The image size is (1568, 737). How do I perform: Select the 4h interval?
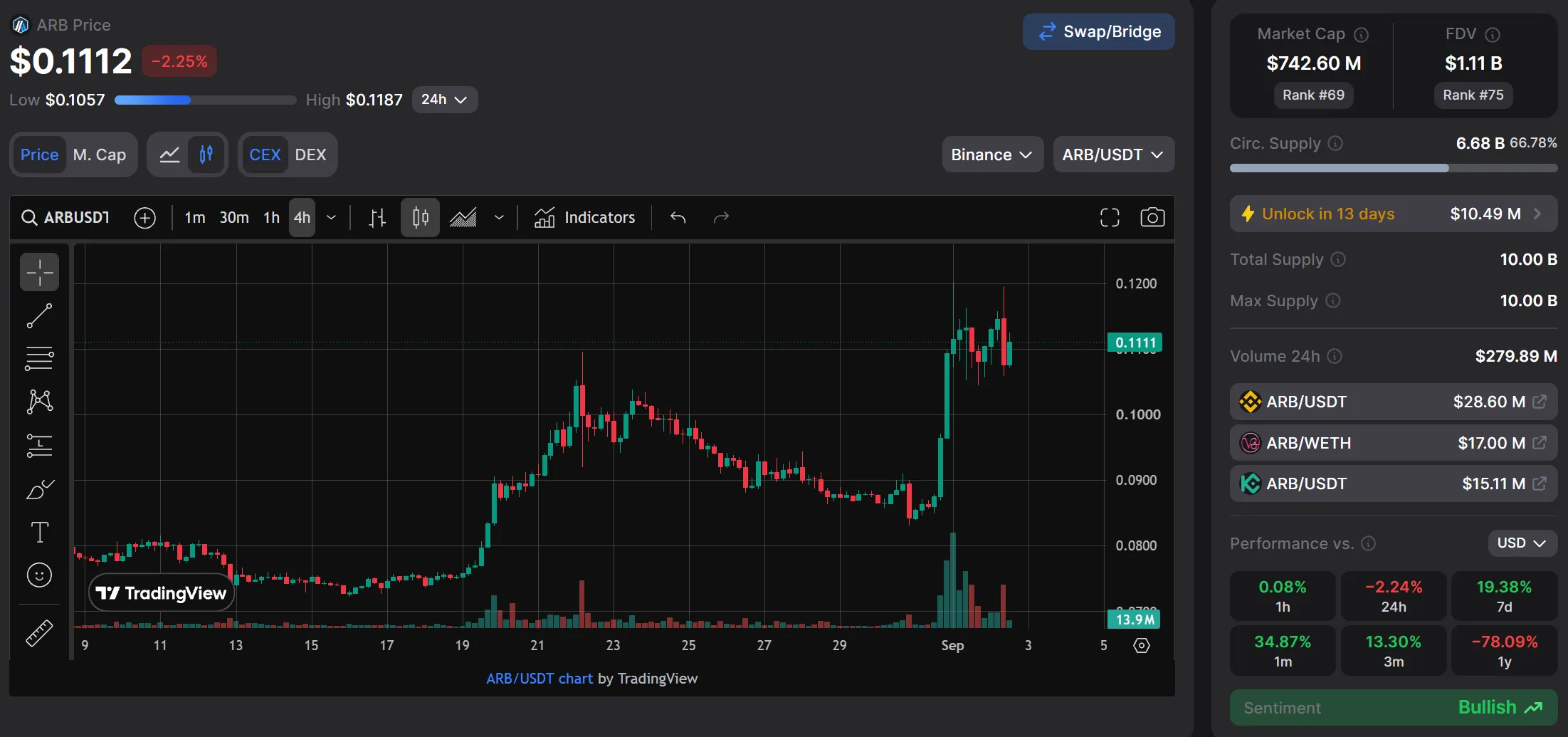click(x=302, y=217)
